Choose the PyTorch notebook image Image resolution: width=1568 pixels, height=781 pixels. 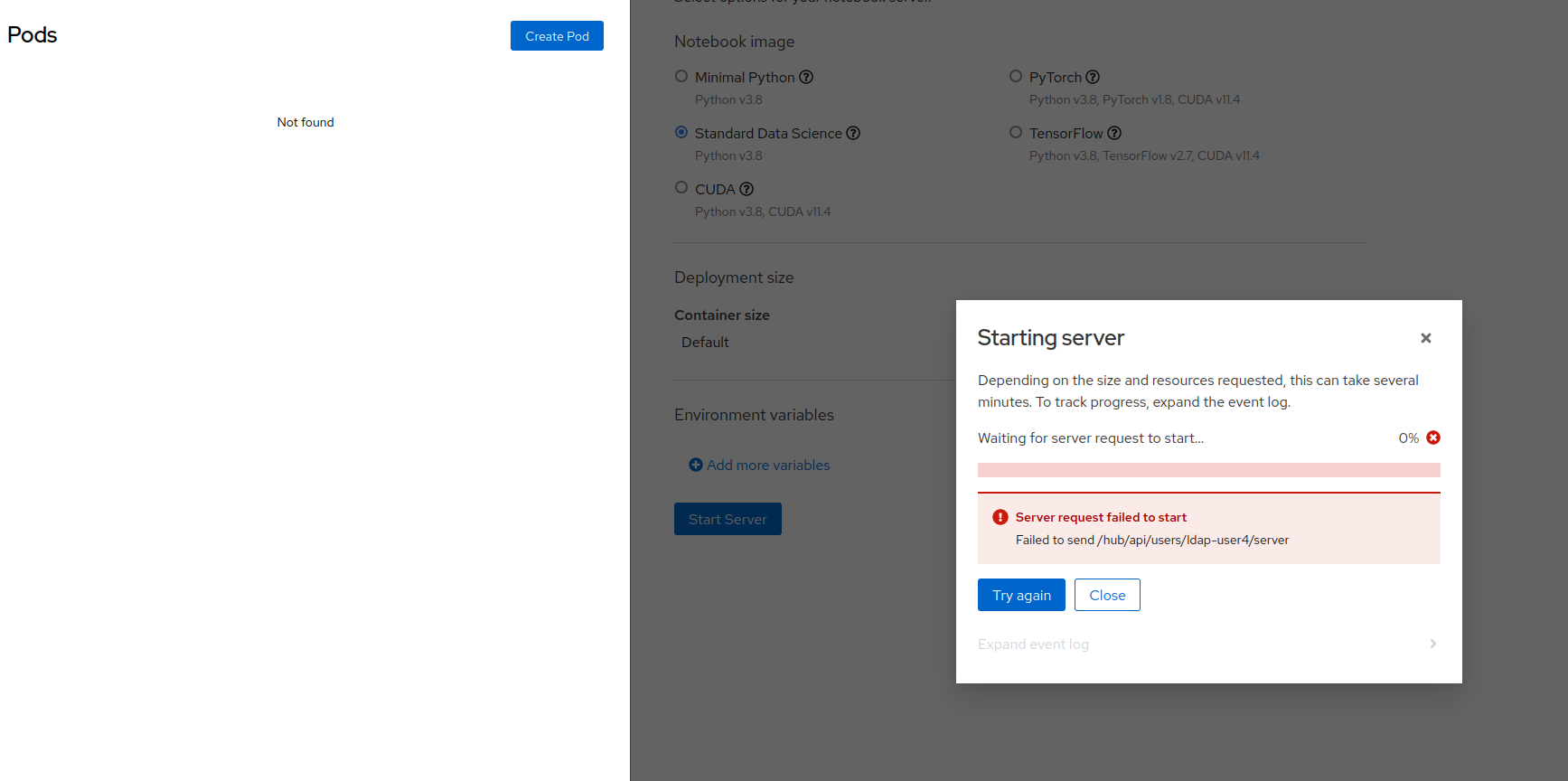[1016, 77]
